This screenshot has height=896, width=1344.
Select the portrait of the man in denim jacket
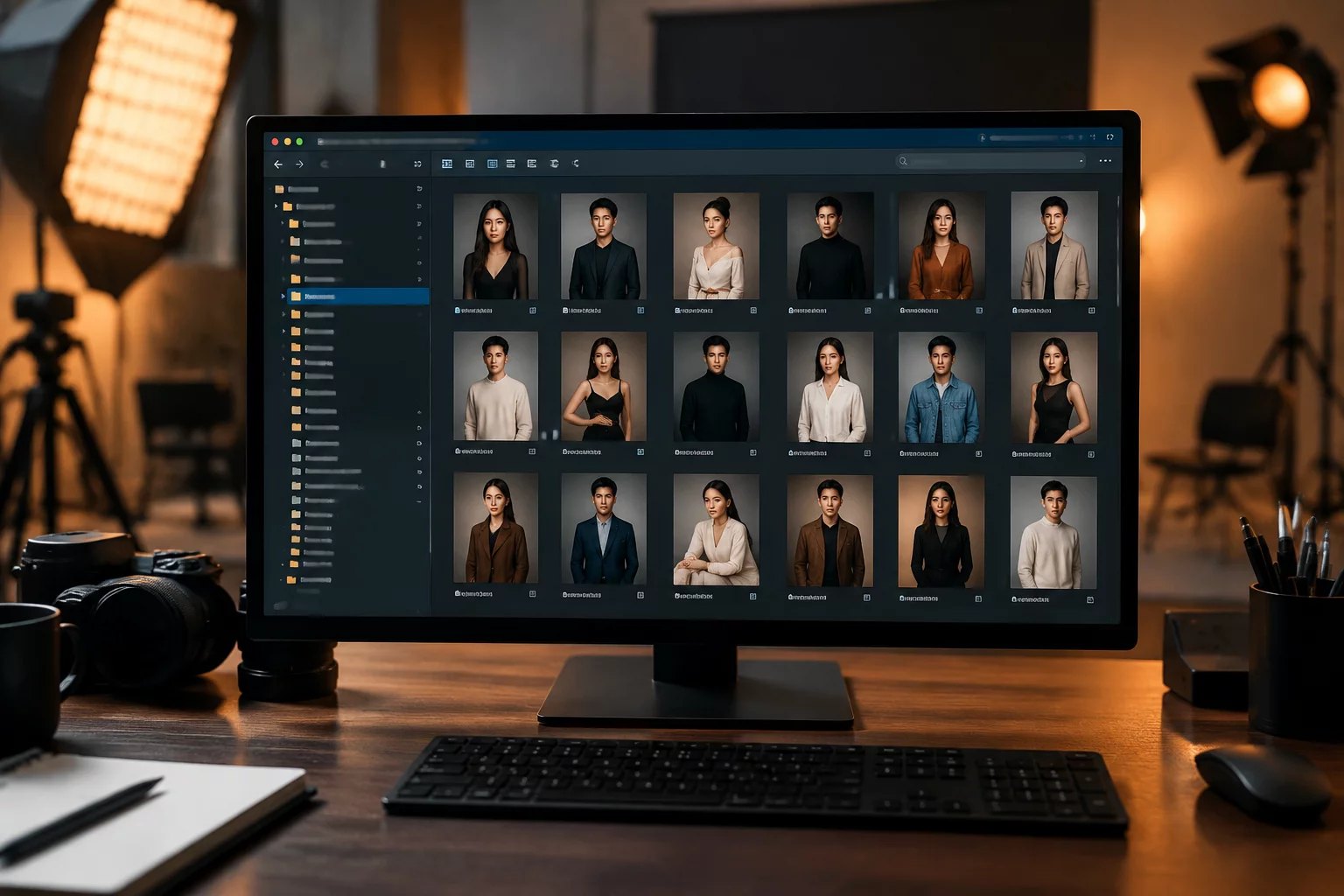click(941, 388)
